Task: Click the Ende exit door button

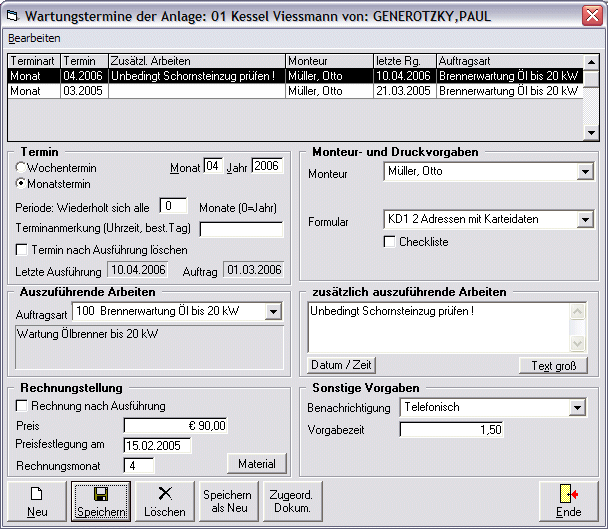Action: (x=569, y=501)
